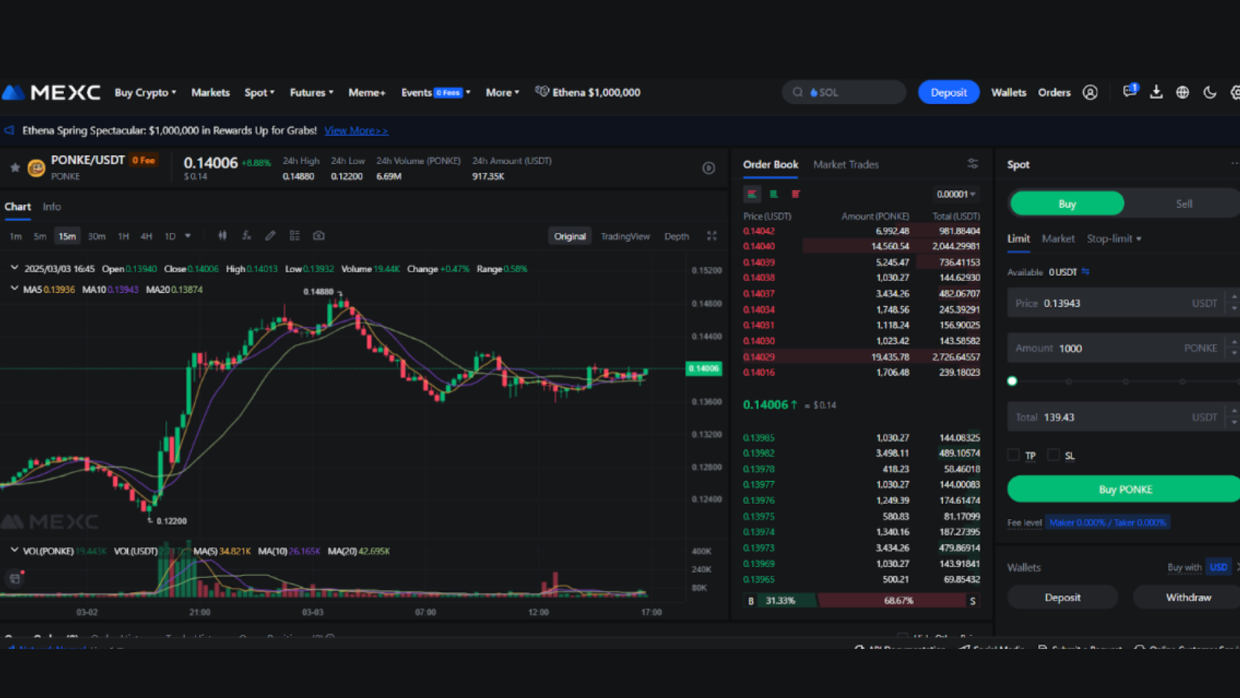Open the More dropdown menu

502,92
